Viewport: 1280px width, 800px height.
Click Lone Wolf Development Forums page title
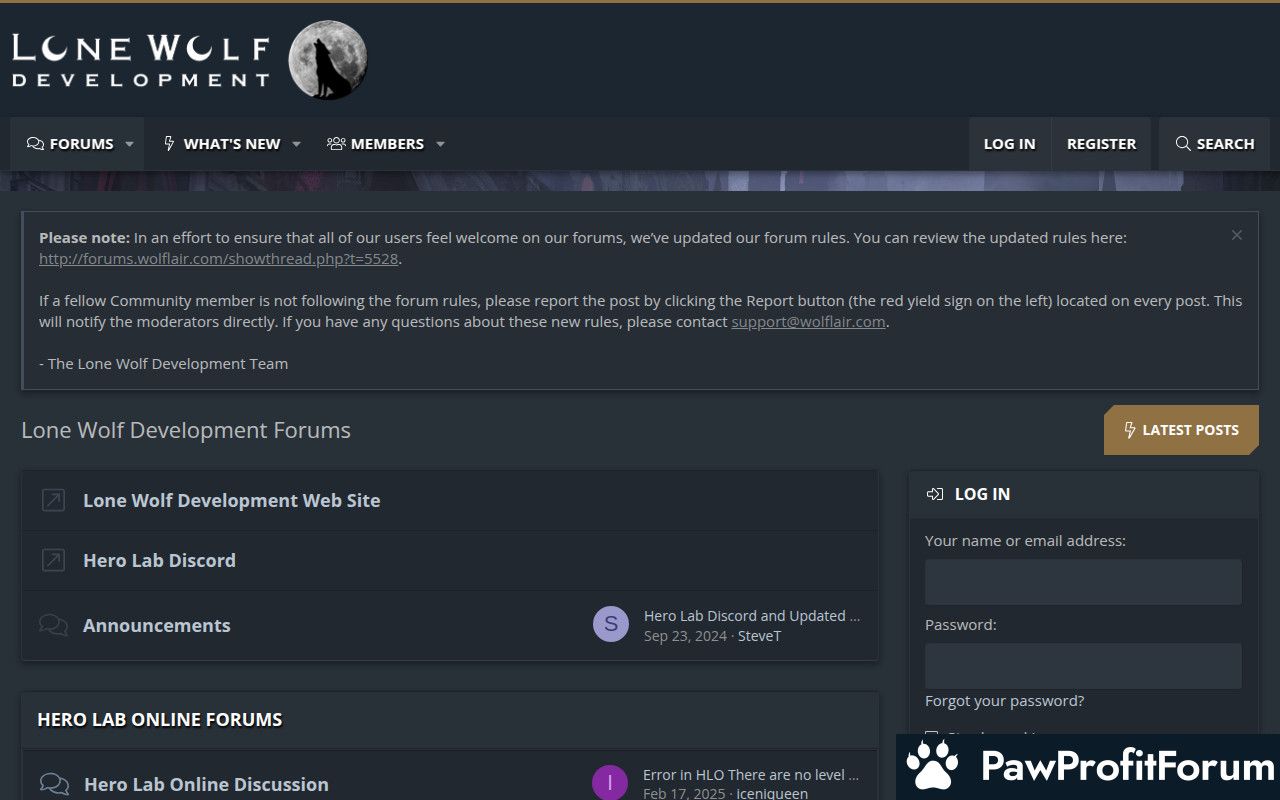pyautogui.click(x=186, y=430)
